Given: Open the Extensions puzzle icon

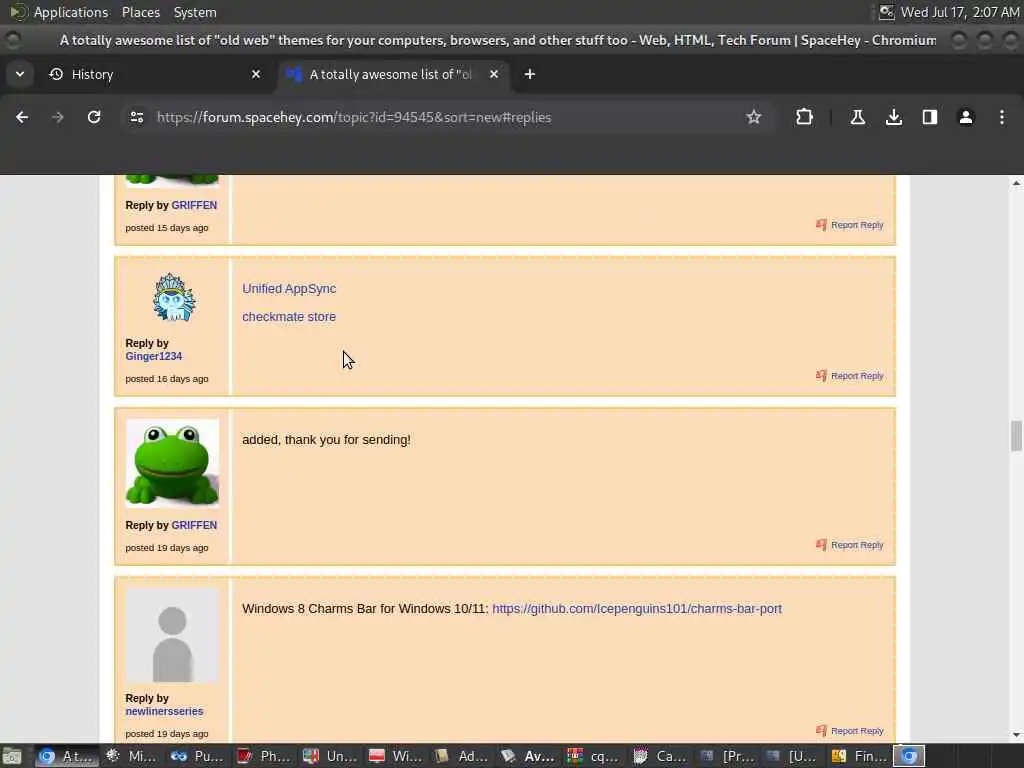Looking at the screenshot, I should tap(805, 118).
